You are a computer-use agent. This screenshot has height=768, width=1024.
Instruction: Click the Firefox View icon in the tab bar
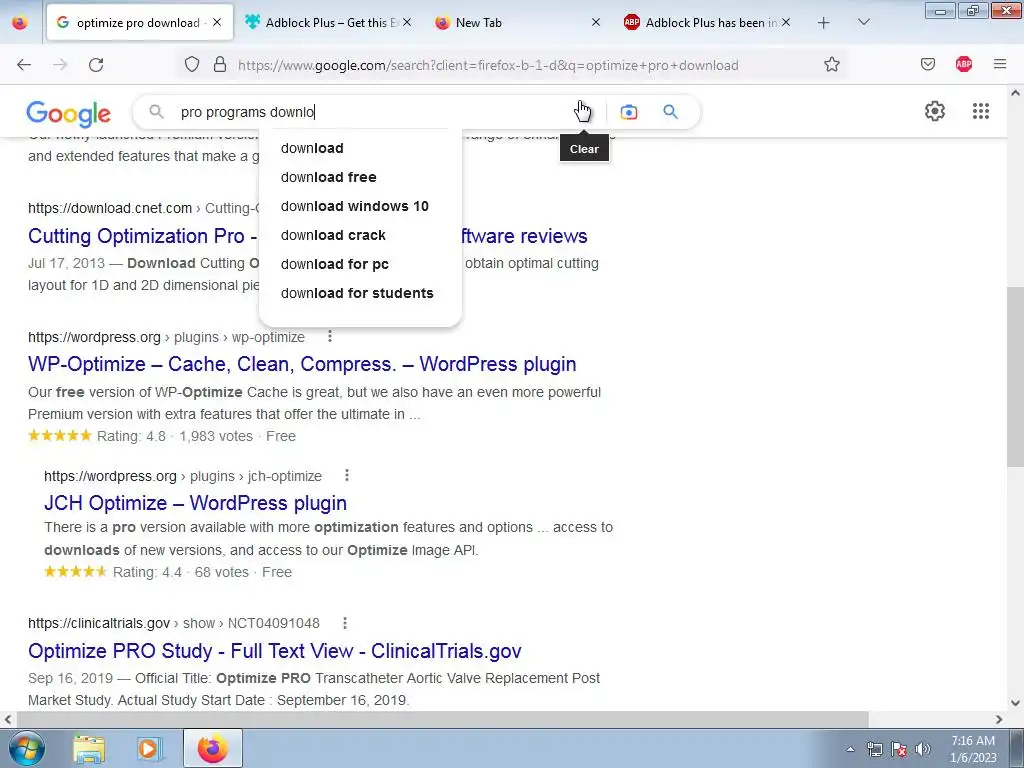coord(20,23)
